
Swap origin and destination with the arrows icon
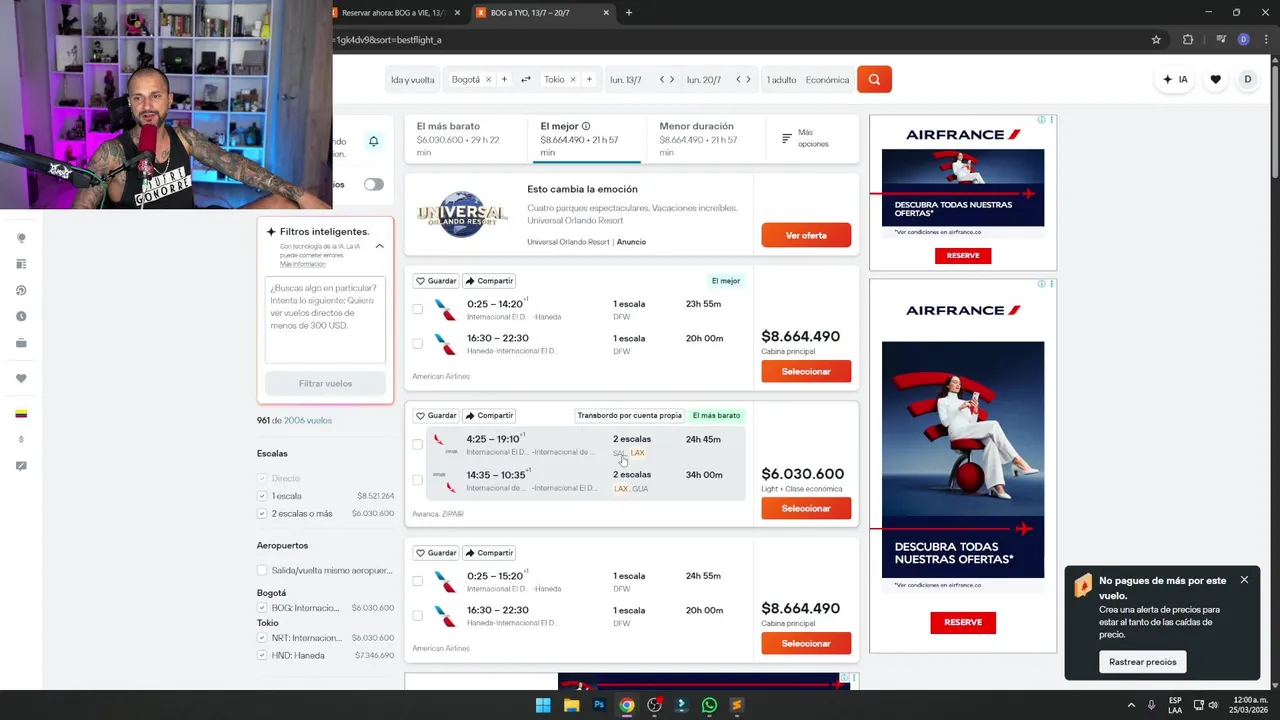[526, 79]
